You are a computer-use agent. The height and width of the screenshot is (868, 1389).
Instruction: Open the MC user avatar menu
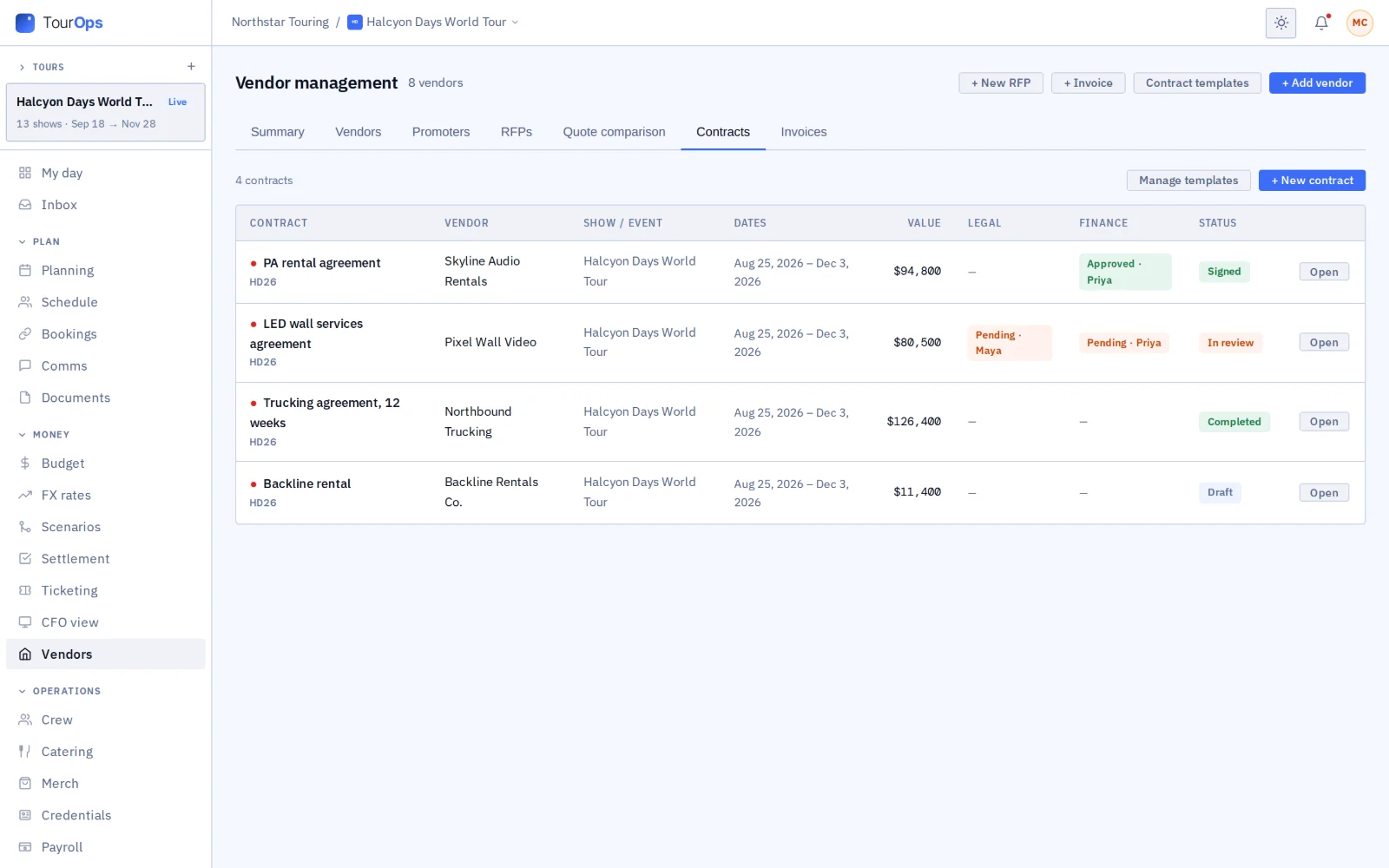click(x=1359, y=23)
